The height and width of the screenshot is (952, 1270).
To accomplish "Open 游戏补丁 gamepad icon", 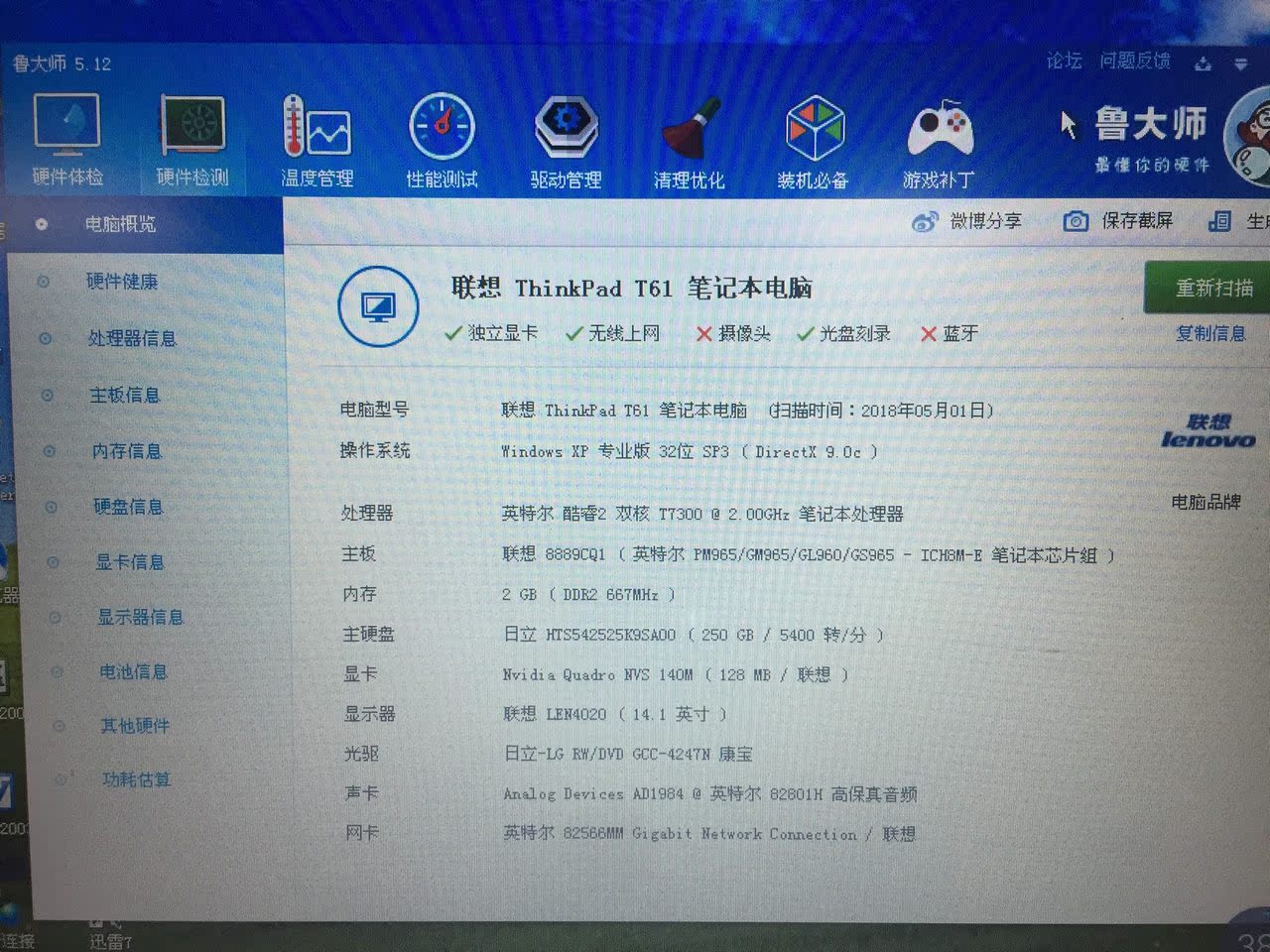I will 939,143.
